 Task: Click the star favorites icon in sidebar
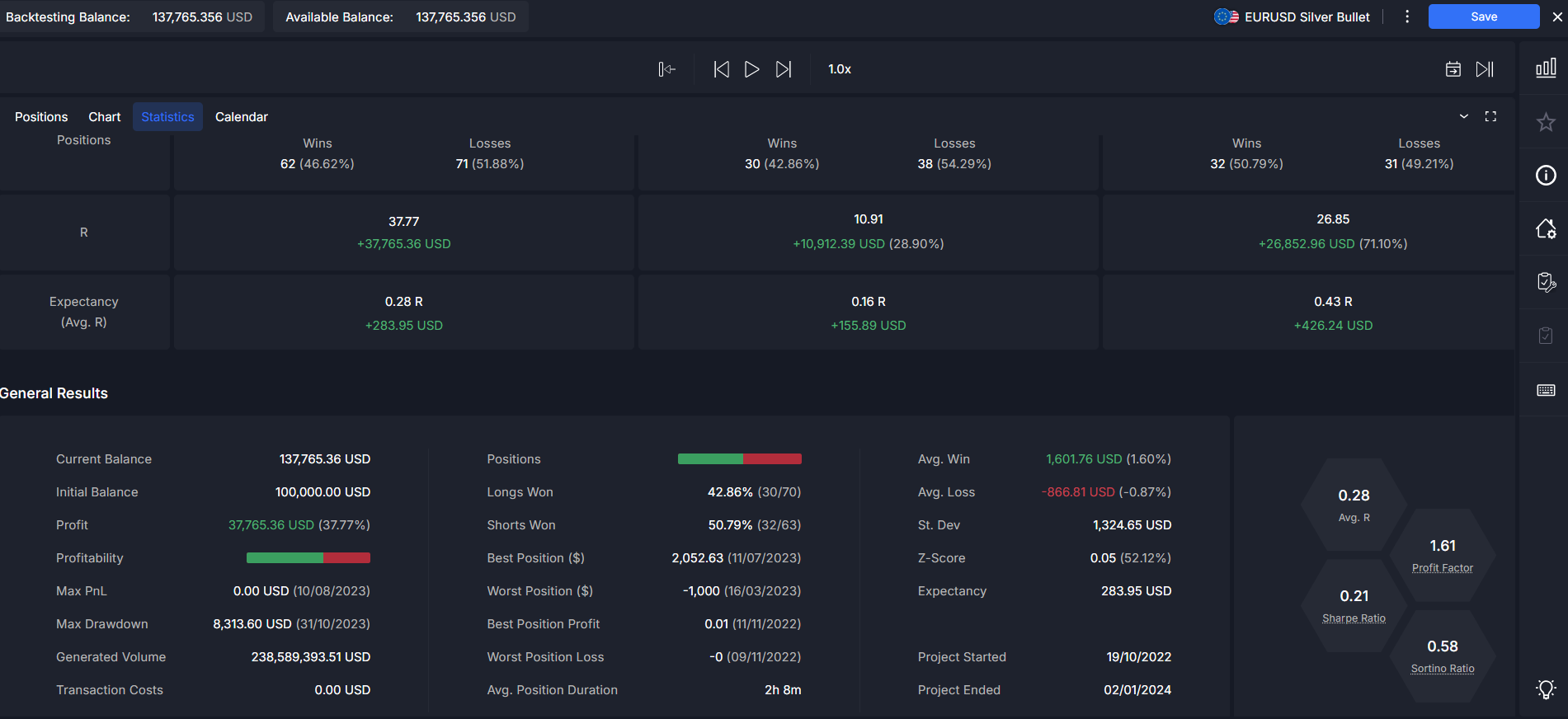click(x=1546, y=122)
